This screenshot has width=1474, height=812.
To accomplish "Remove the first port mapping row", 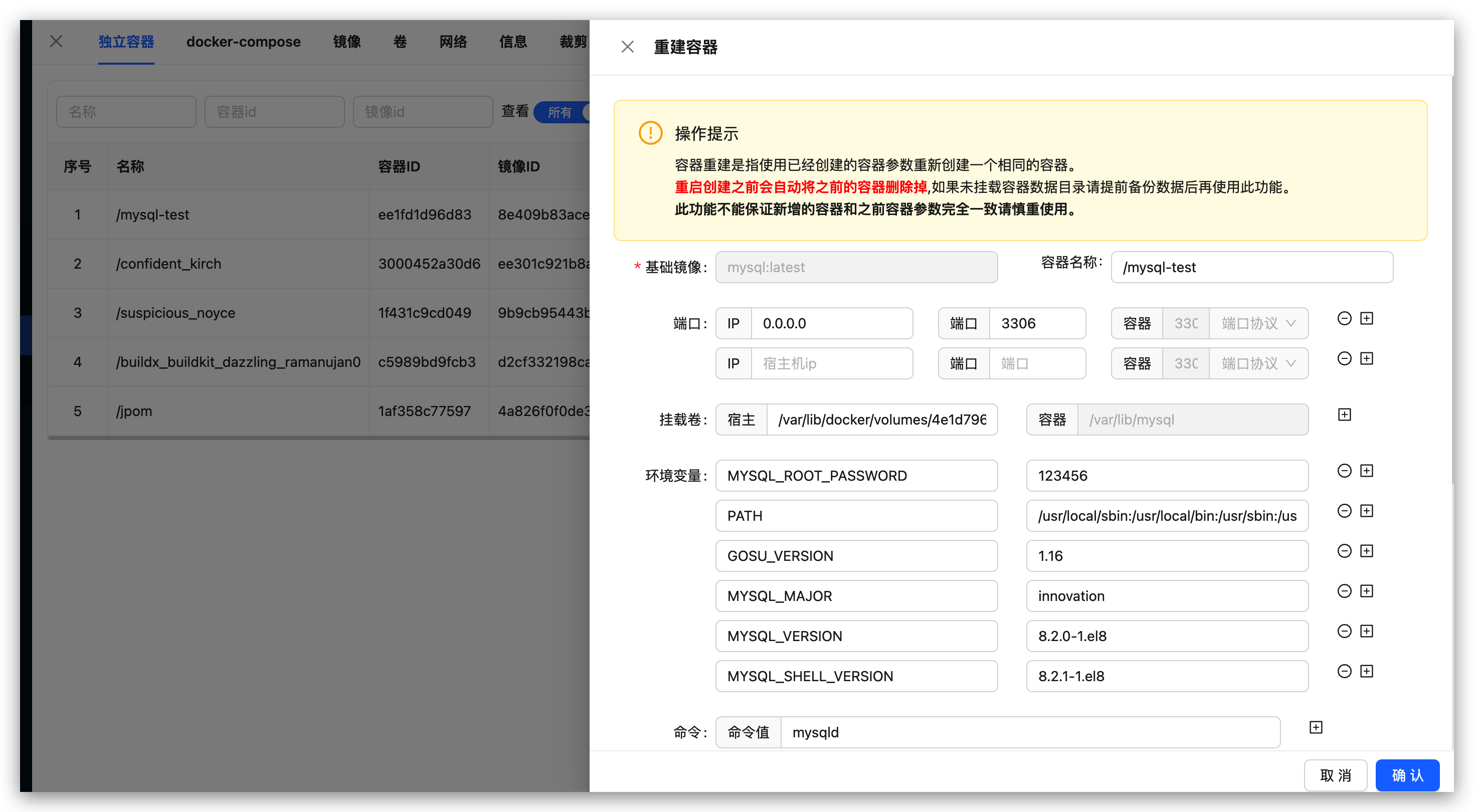I will coord(1345,318).
